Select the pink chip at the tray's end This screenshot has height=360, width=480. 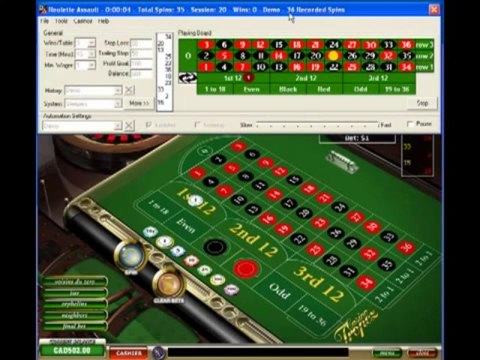click(231, 289)
